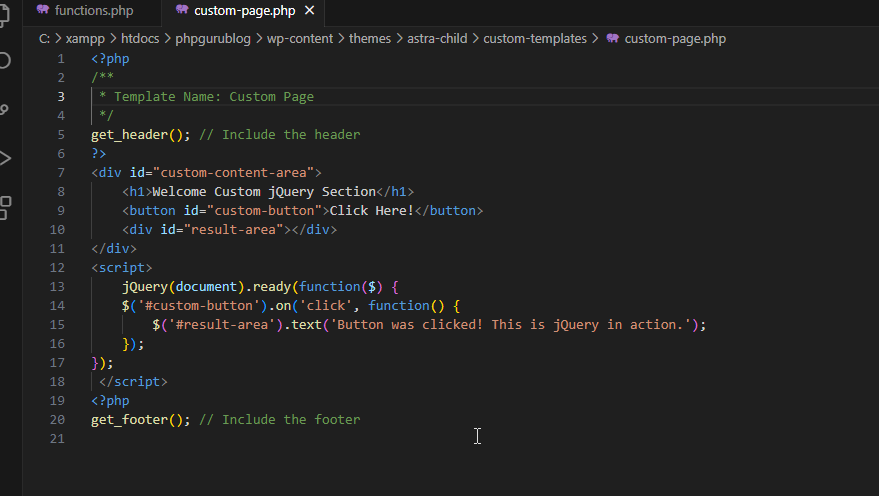
Task: Expand the wp-content breadcrumb dropdown
Action: coord(298,39)
